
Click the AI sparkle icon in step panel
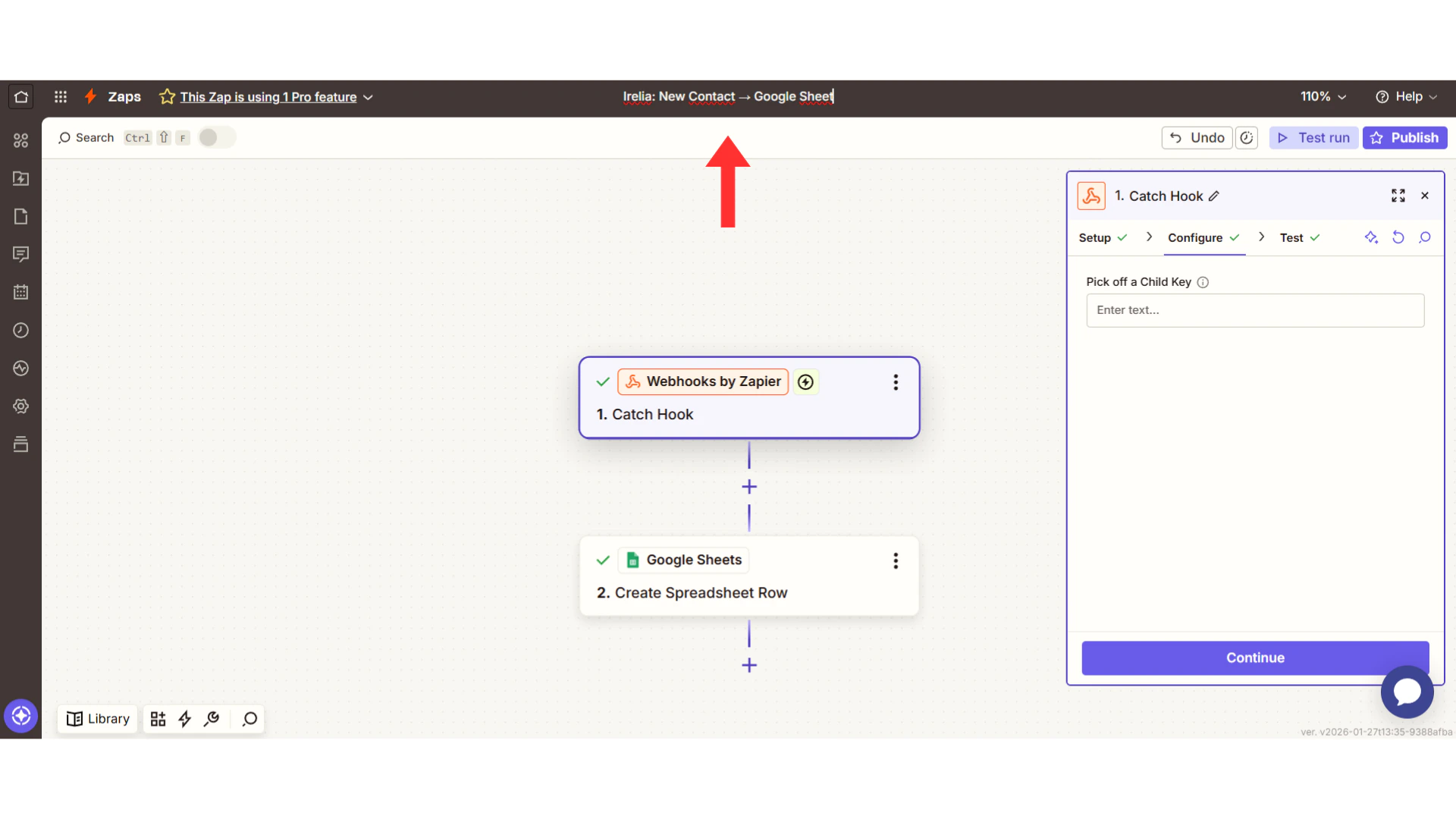[1371, 237]
